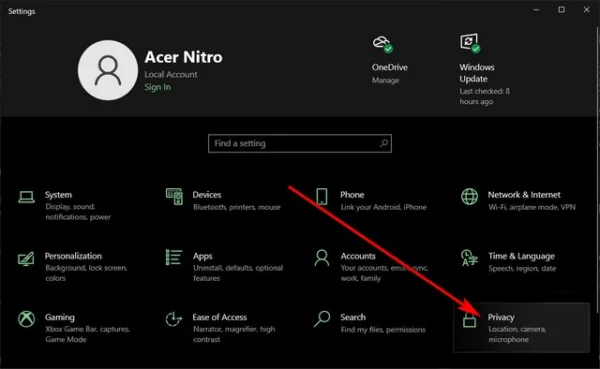This screenshot has height=369, width=600.
Task: Select the Ease of Access heading
Action: point(220,317)
